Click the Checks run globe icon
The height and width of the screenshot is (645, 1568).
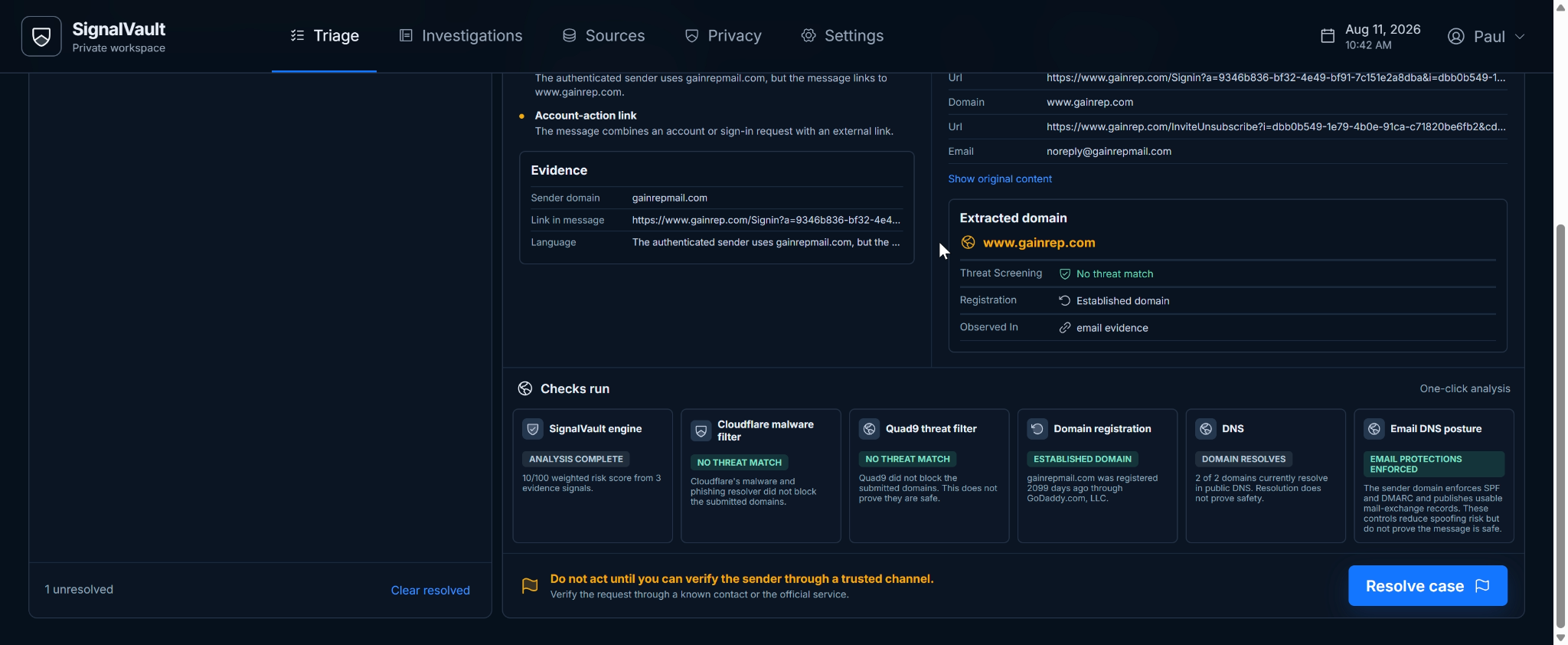(524, 389)
